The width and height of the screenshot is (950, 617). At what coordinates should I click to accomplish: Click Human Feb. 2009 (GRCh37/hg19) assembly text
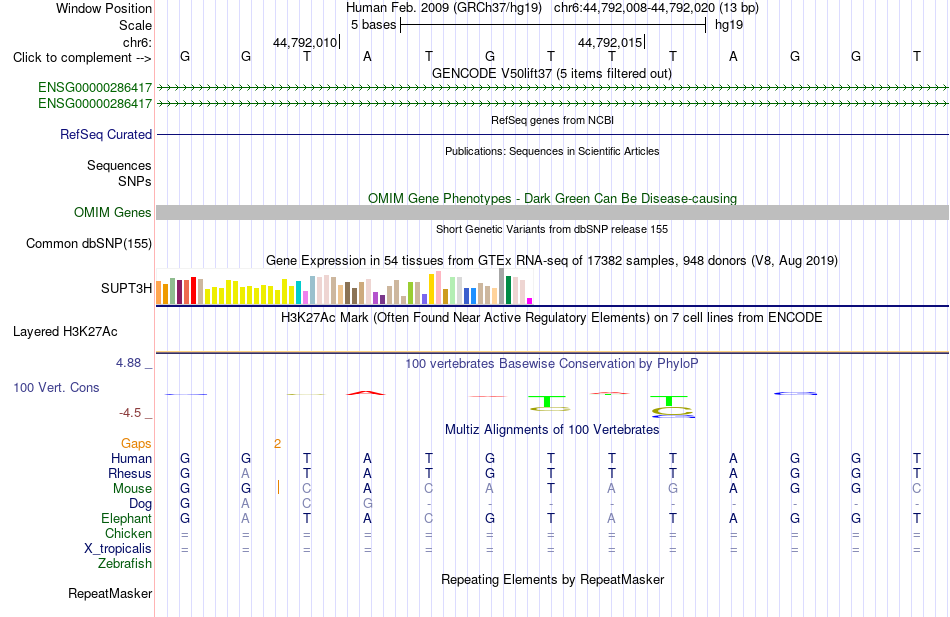445,8
